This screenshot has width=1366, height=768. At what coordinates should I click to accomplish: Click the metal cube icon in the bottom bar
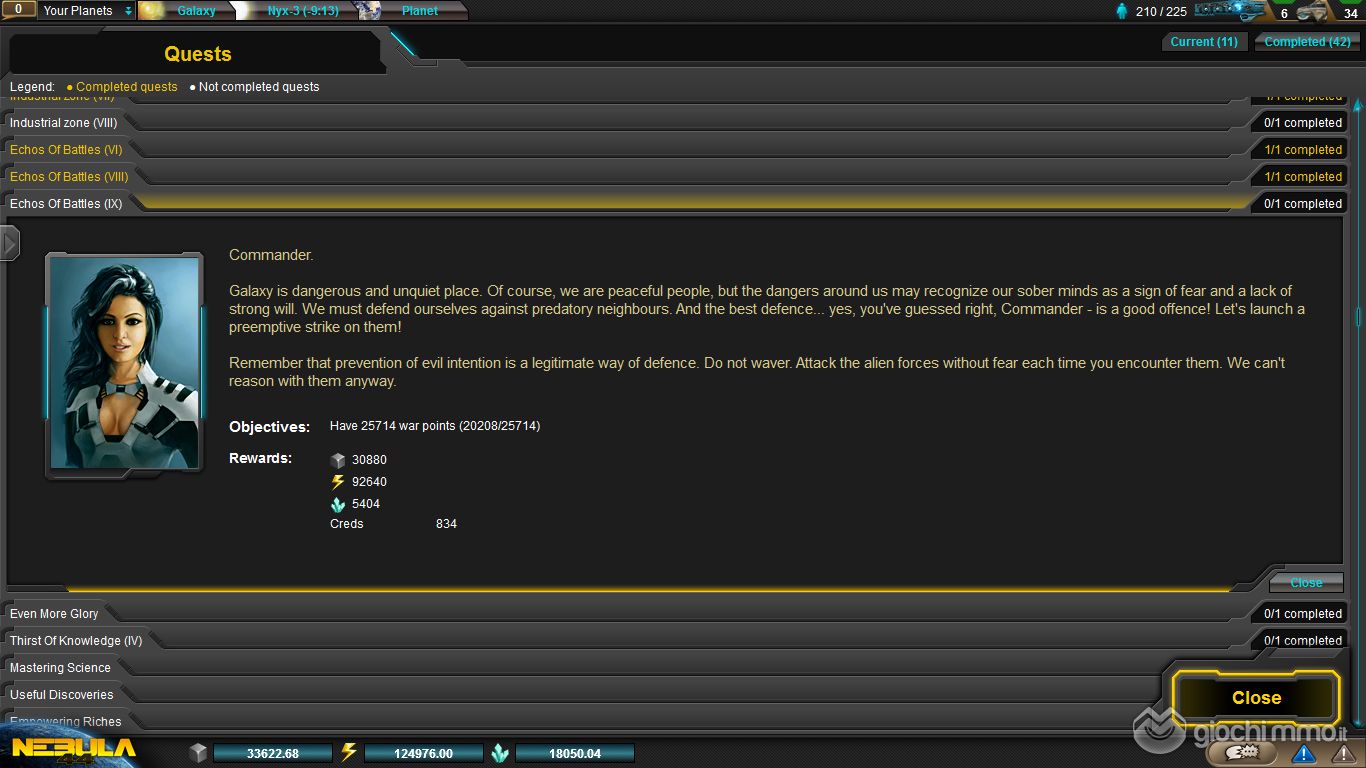click(x=198, y=753)
